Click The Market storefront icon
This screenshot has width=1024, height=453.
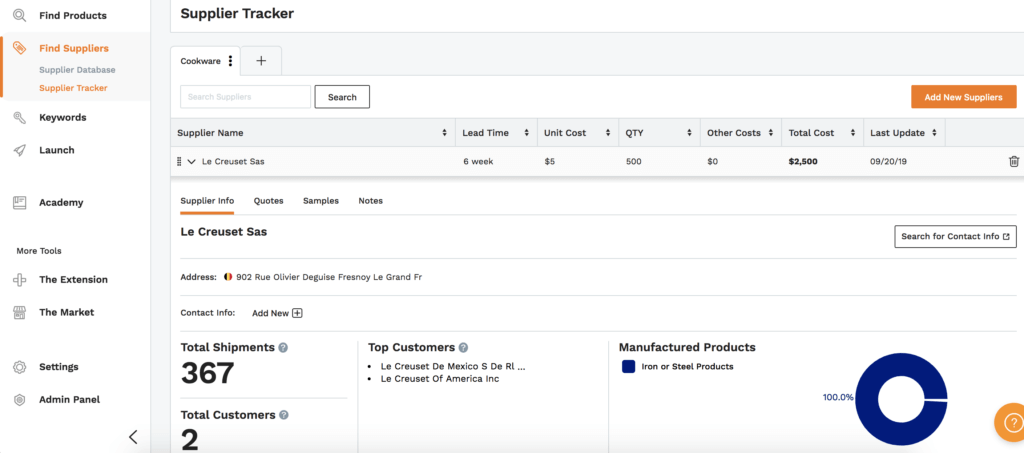[x=20, y=312]
